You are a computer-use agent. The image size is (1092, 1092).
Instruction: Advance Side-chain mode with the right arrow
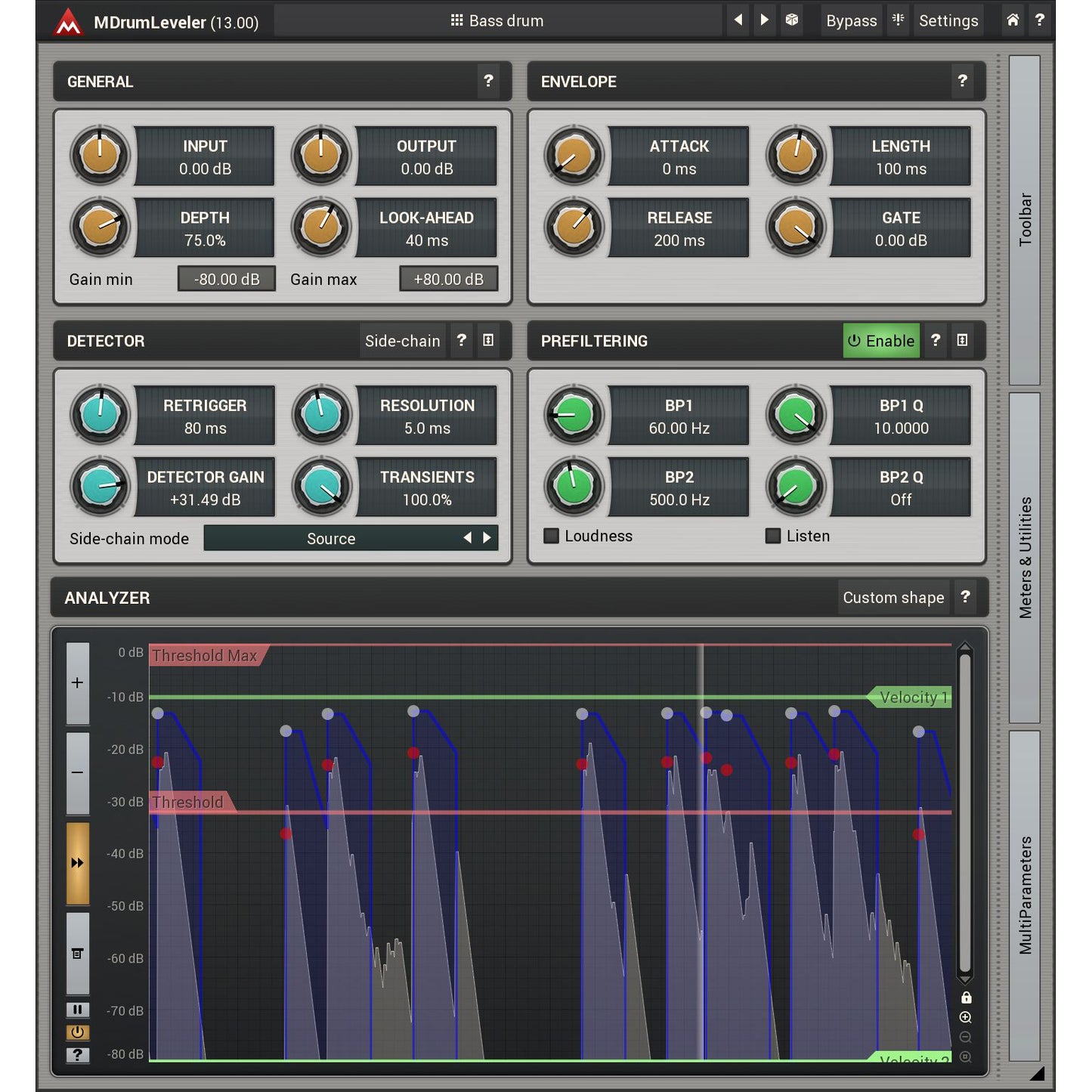click(x=486, y=538)
